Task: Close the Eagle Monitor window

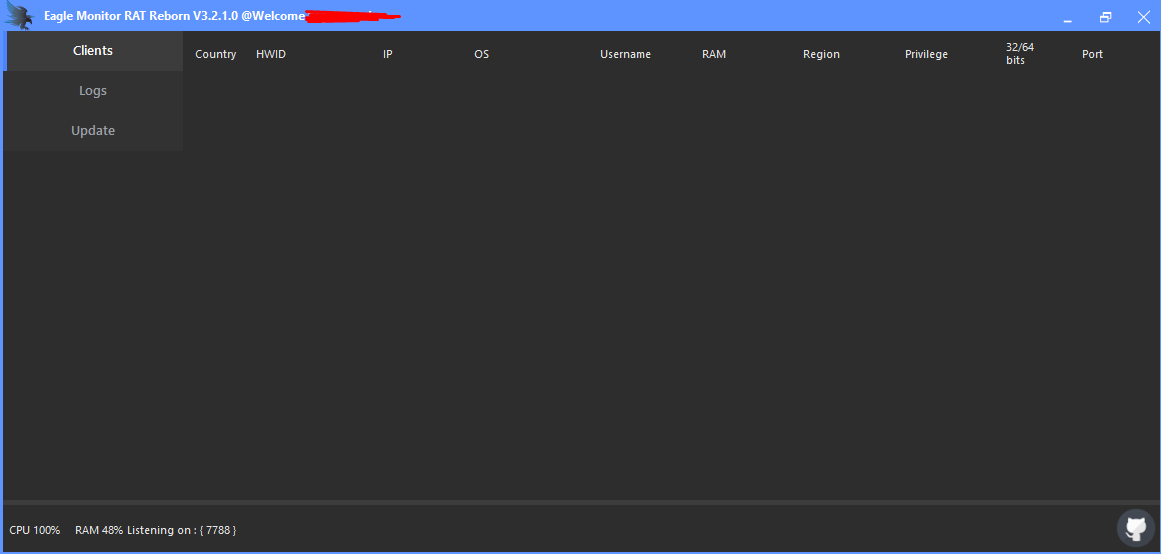Action: [1143, 17]
